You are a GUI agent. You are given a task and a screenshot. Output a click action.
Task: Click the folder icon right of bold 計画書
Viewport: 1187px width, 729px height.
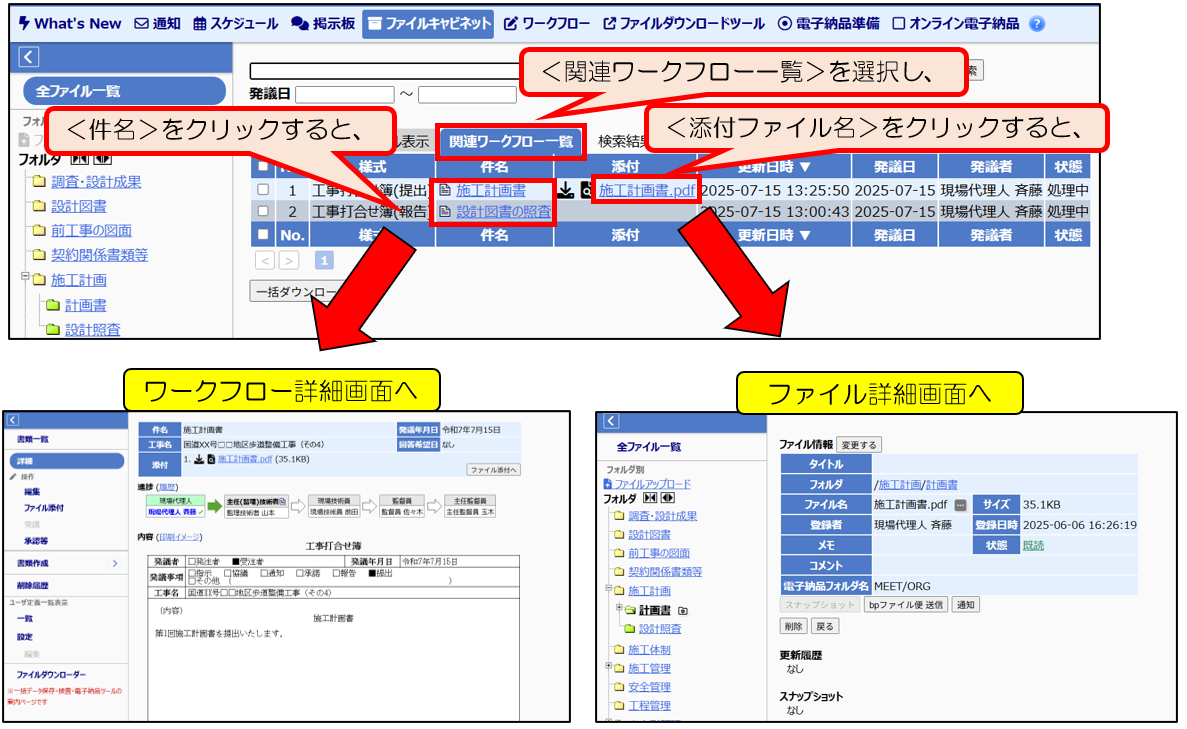click(x=683, y=610)
